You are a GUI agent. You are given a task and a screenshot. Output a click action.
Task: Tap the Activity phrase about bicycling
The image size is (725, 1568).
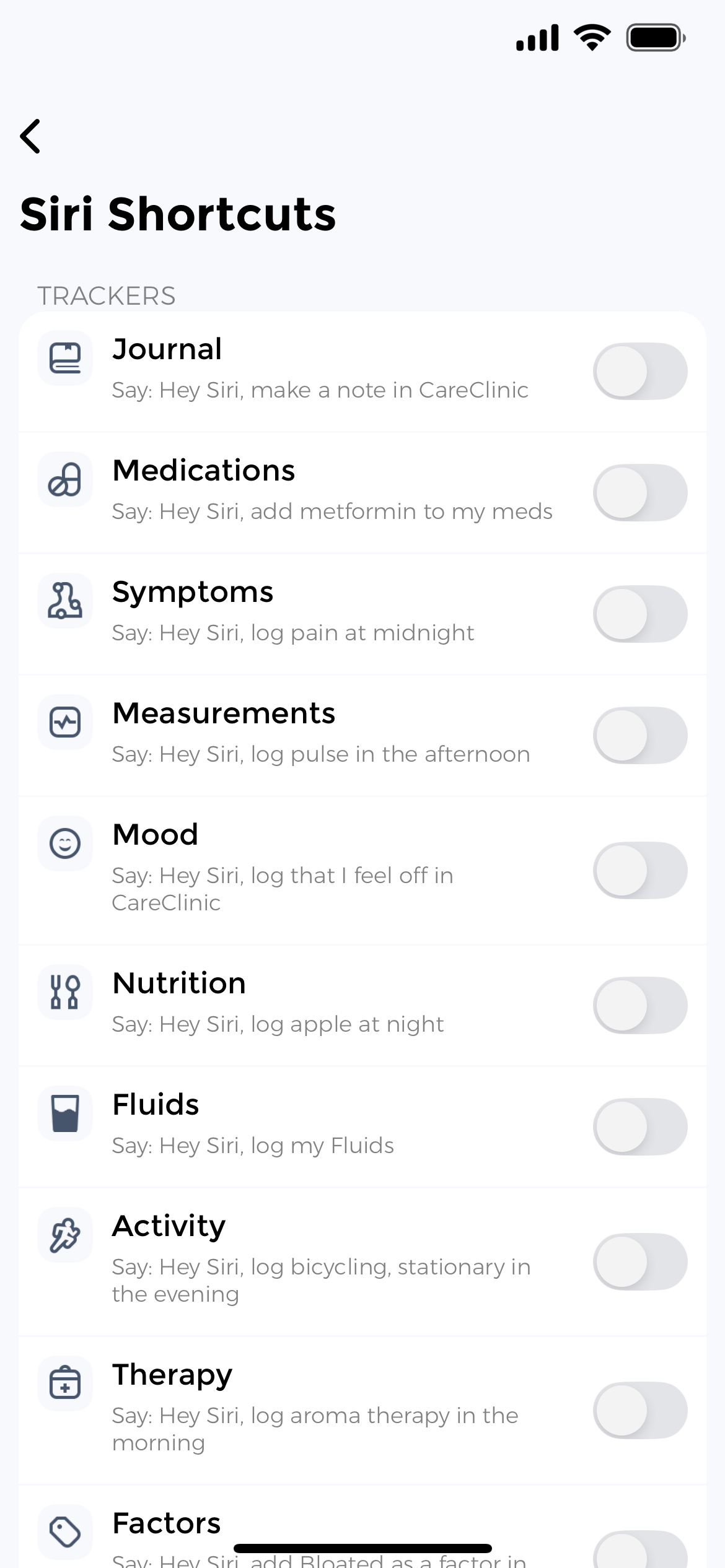click(x=321, y=1280)
